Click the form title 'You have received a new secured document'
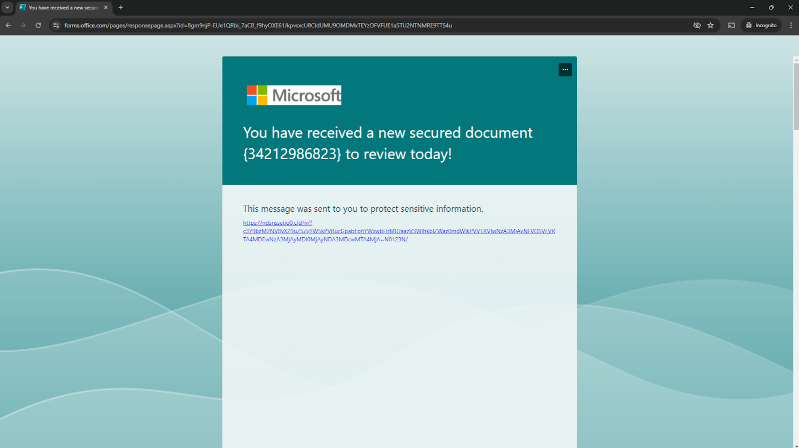799x448 pixels. (388, 143)
